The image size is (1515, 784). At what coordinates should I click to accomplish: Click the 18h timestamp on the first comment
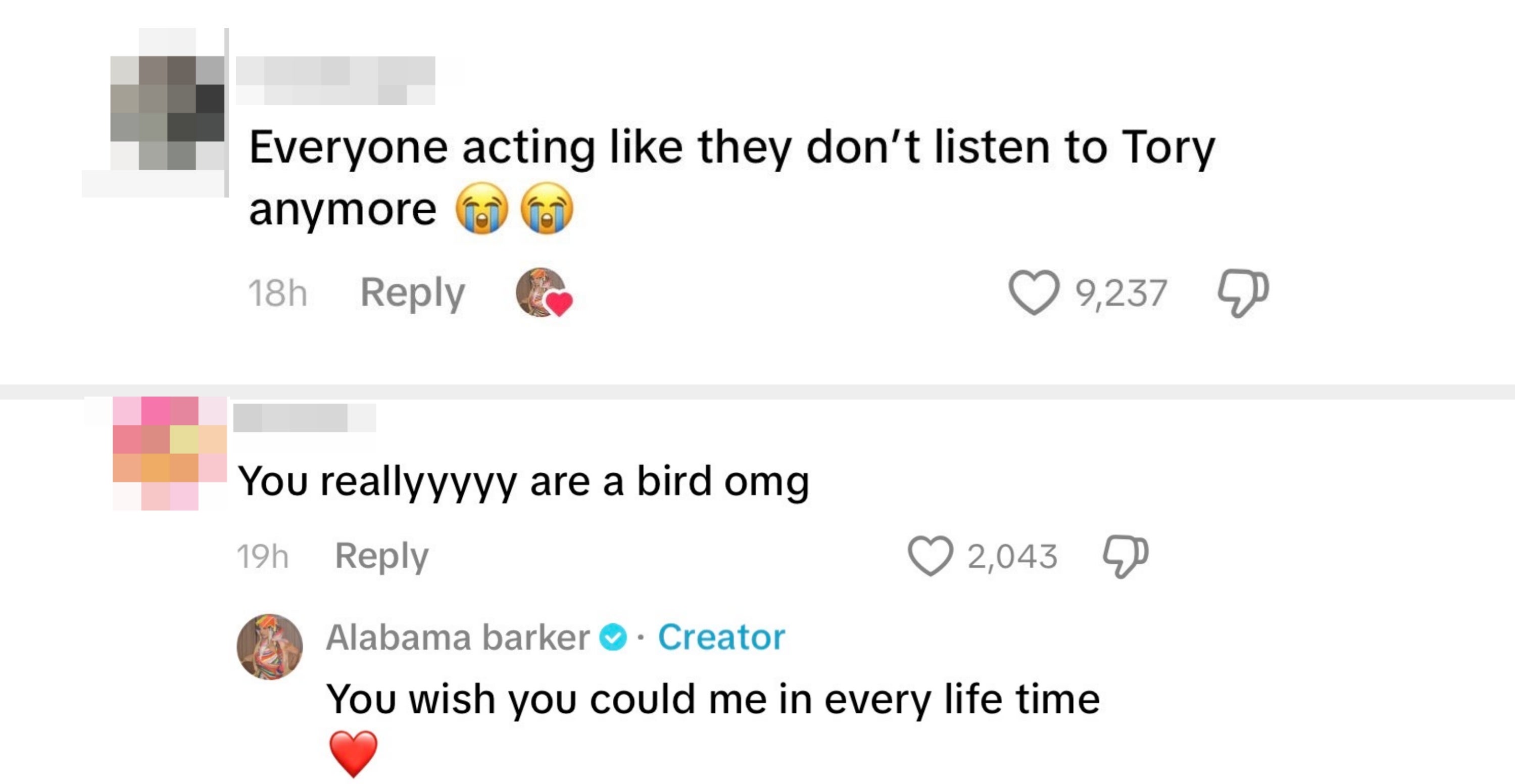[278, 293]
